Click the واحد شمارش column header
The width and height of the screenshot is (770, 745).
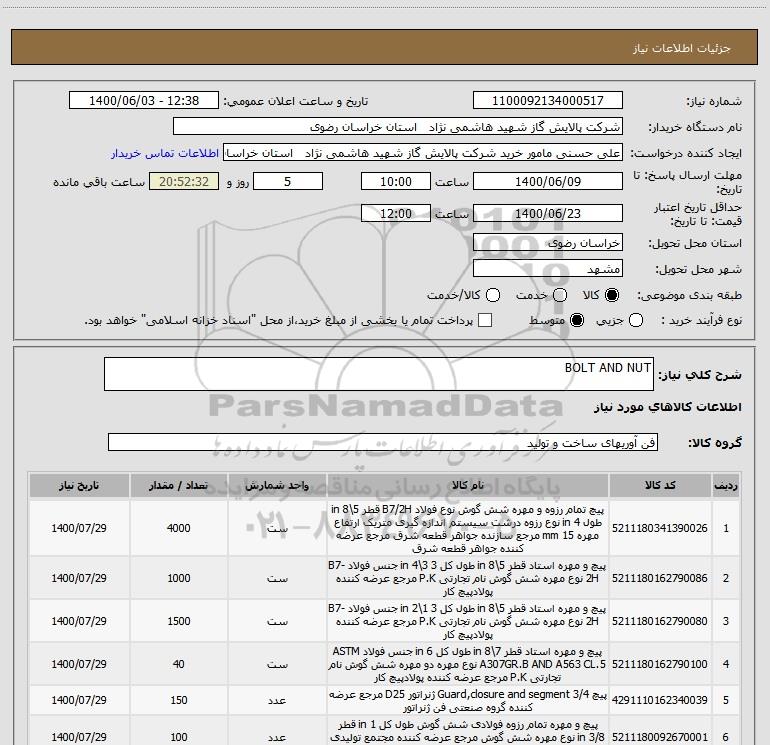click(x=277, y=486)
